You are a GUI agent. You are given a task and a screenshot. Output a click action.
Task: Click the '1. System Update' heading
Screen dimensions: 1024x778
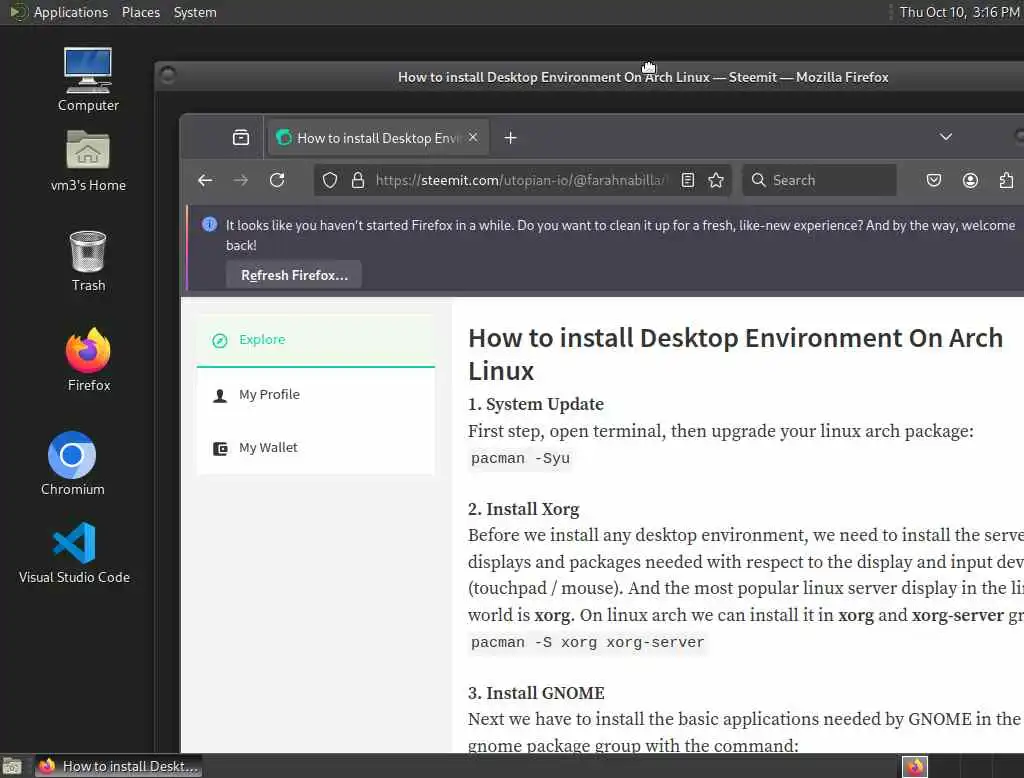tap(536, 404)
